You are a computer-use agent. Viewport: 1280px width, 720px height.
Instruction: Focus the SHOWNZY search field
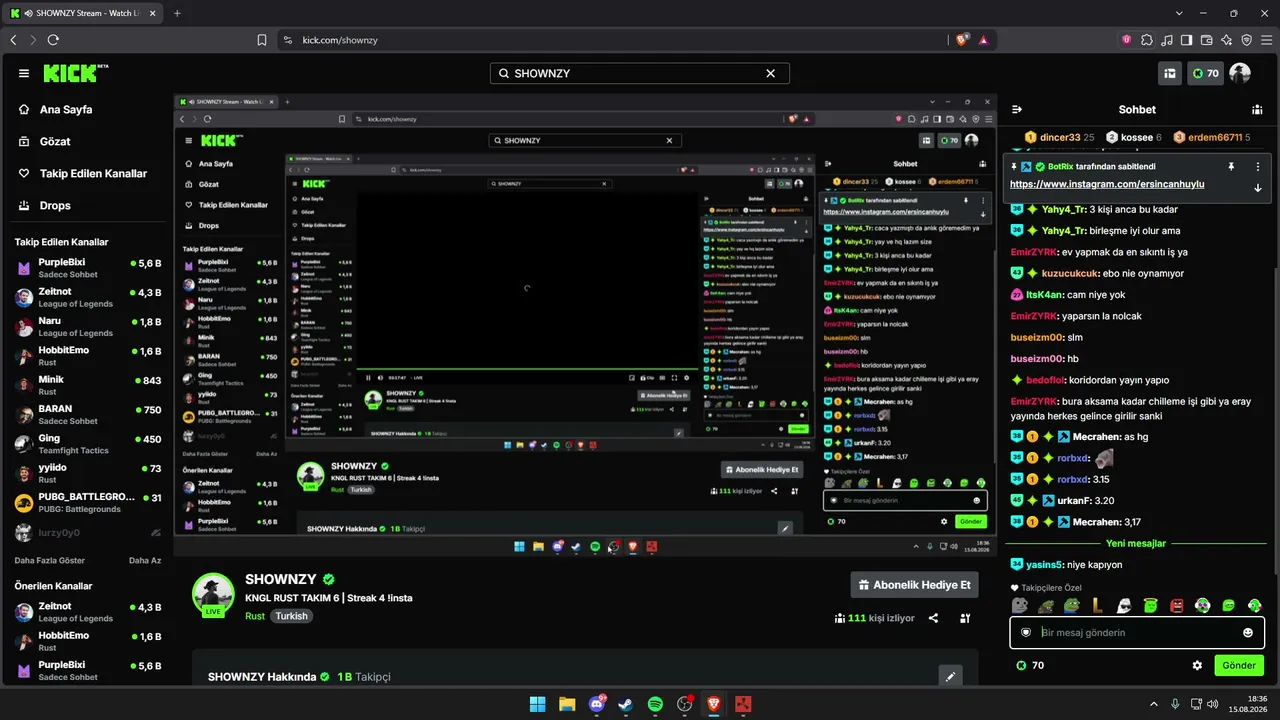639,73
